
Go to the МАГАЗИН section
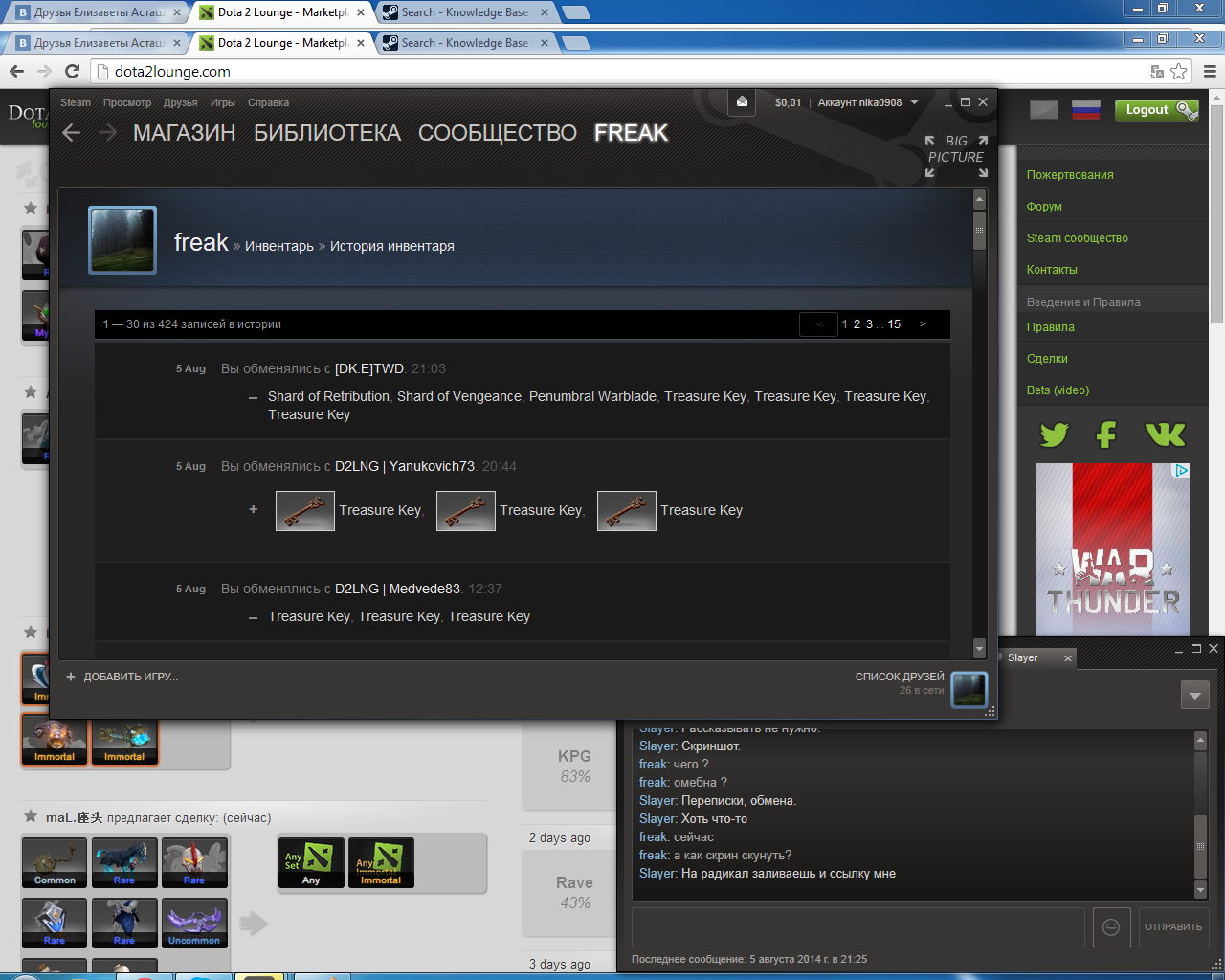pyautogui.click(x=184, y=133)
